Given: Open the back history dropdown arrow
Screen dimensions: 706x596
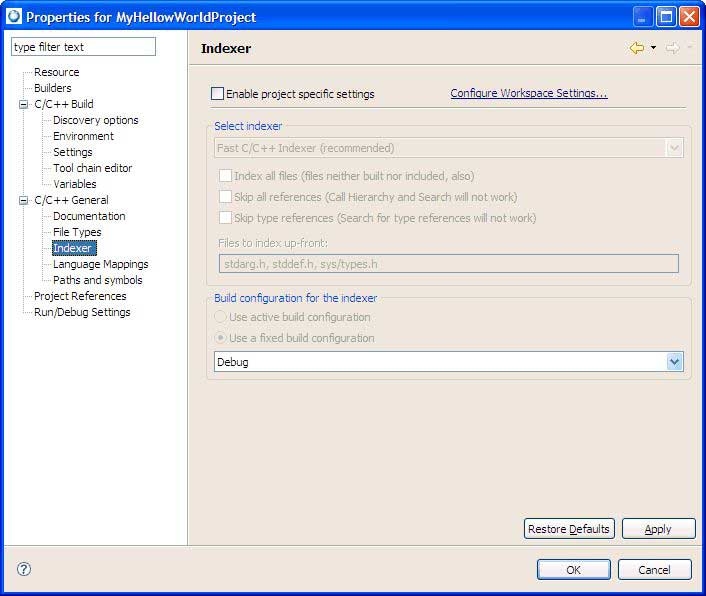Looking at the screenshot, I should click(653, 48).
